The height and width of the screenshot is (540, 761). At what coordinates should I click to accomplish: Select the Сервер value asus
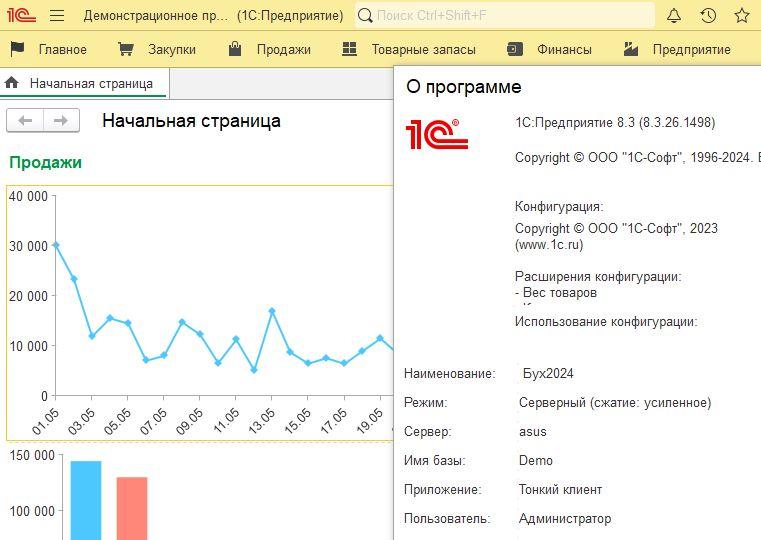[532, 432]
